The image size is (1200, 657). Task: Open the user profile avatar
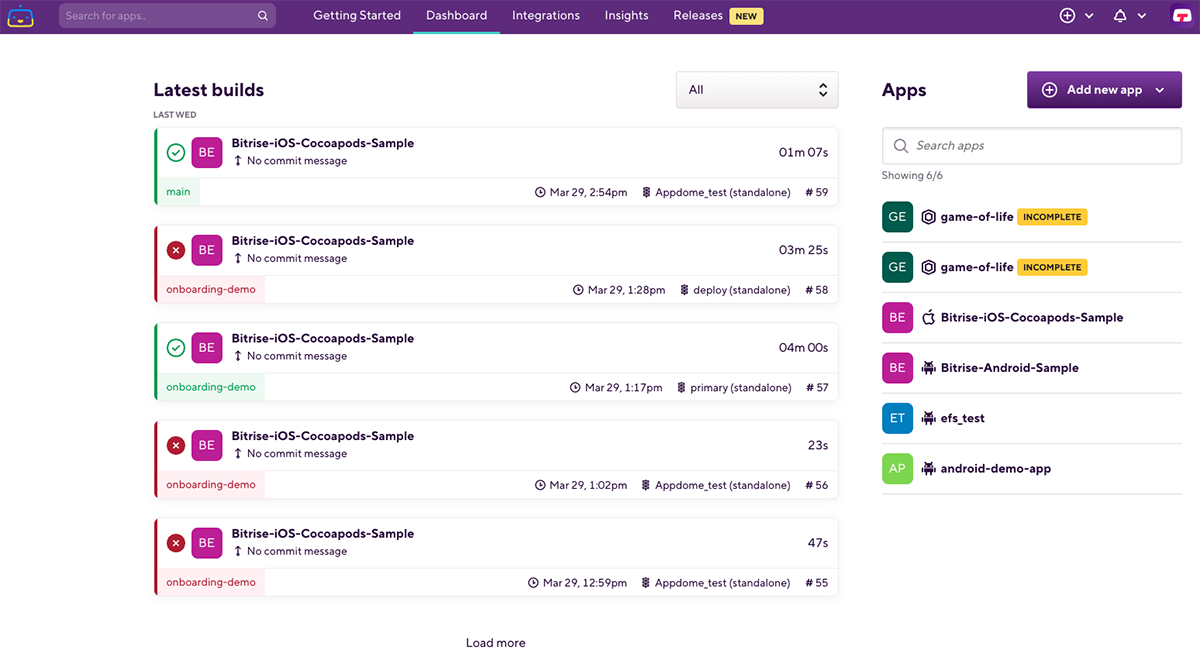coord(1181,16)
